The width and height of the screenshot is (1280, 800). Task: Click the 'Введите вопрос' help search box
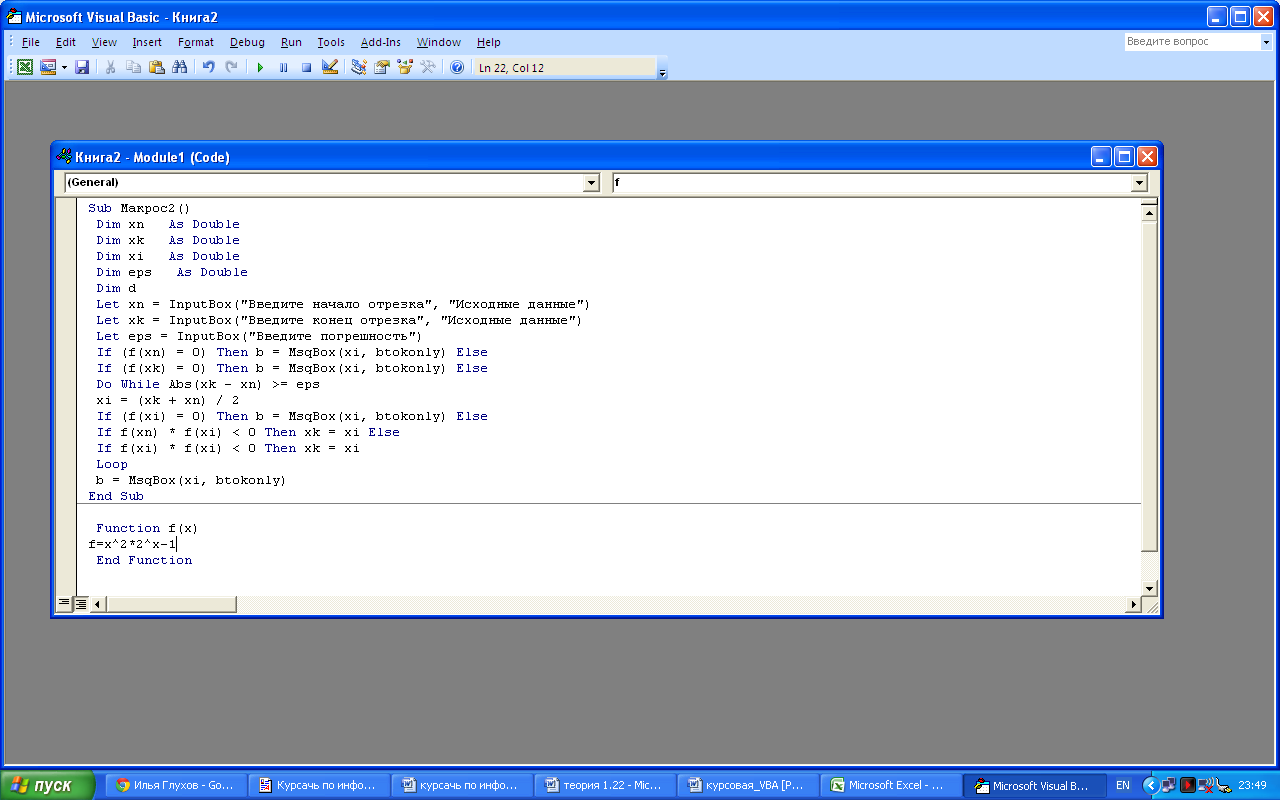1190,42
